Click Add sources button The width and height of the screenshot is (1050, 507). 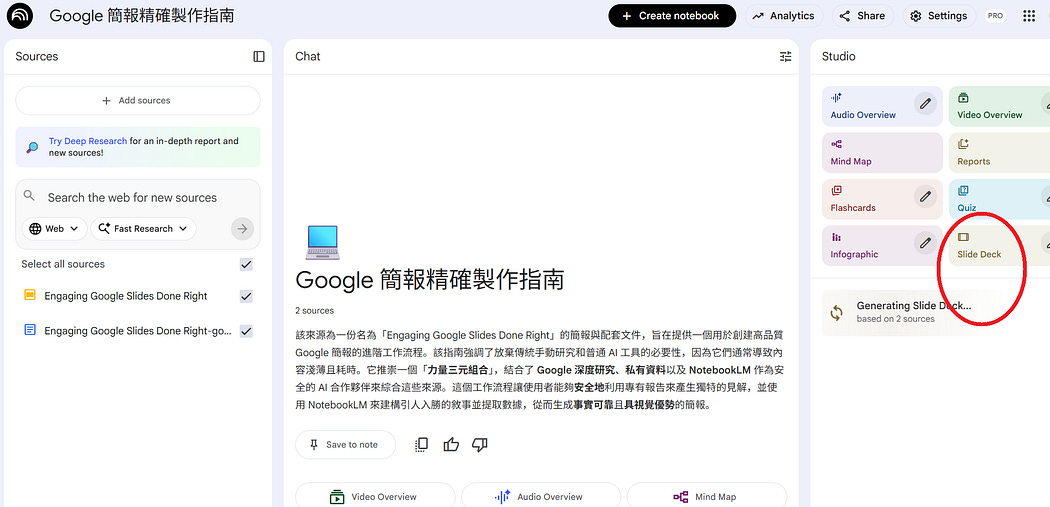point(138,100)
